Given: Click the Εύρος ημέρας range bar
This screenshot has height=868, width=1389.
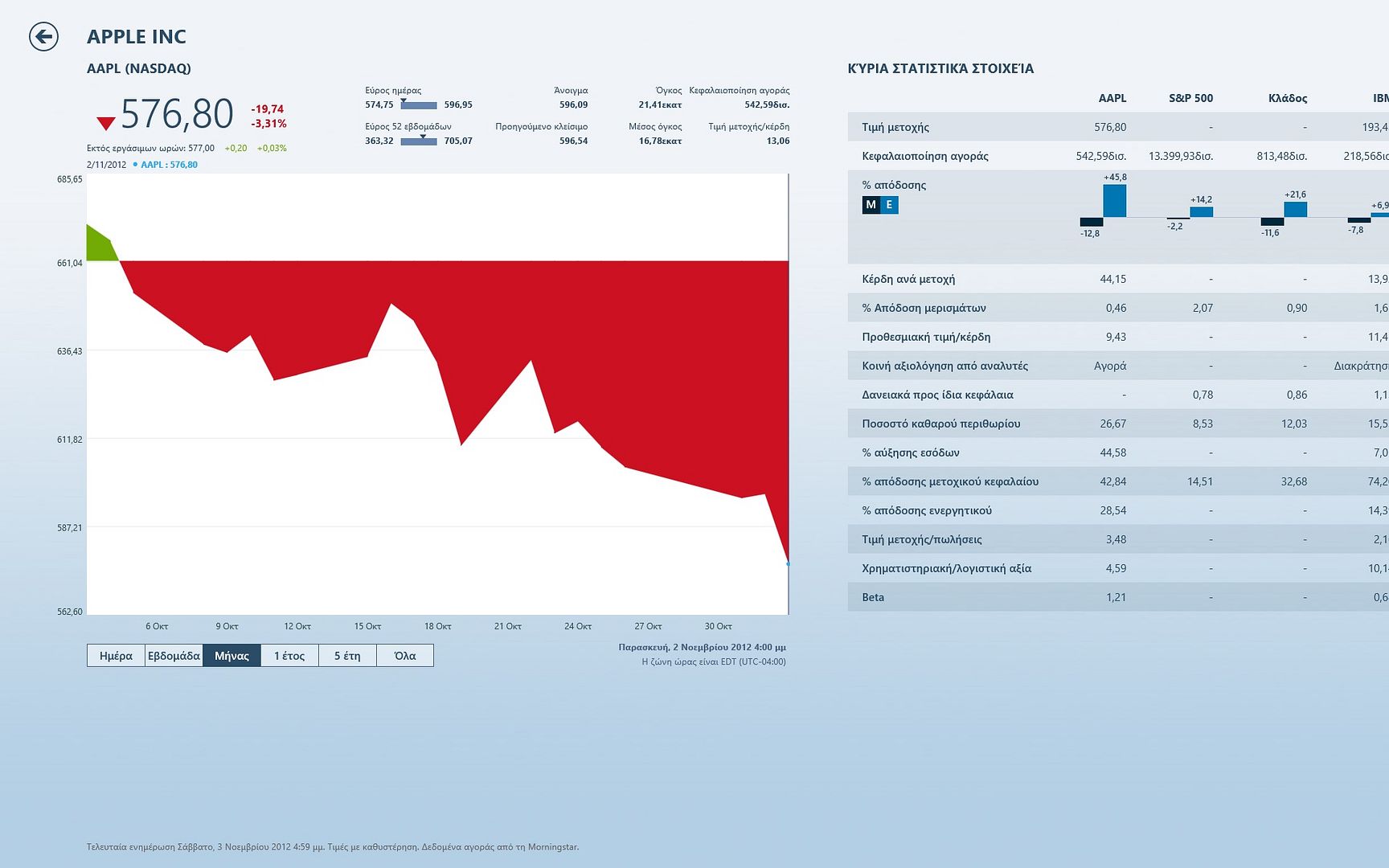Looking at the screenshot, I should [419, 104].
